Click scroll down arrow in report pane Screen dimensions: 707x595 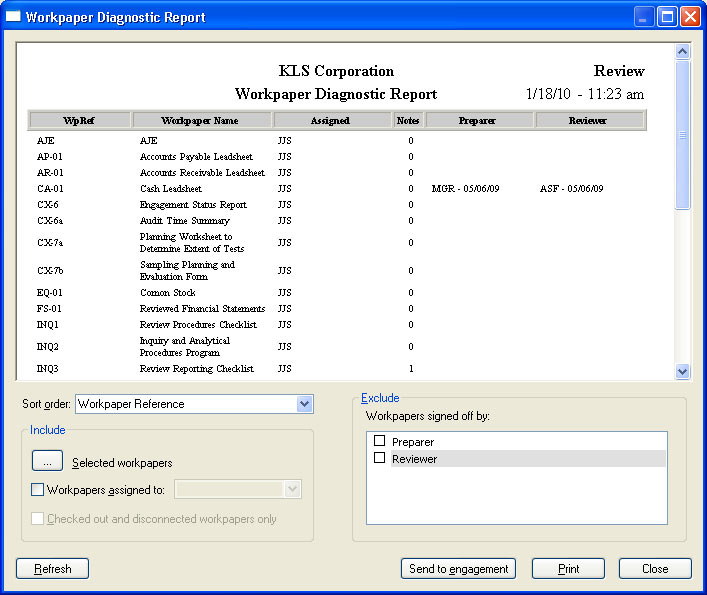tap(683, 371)
